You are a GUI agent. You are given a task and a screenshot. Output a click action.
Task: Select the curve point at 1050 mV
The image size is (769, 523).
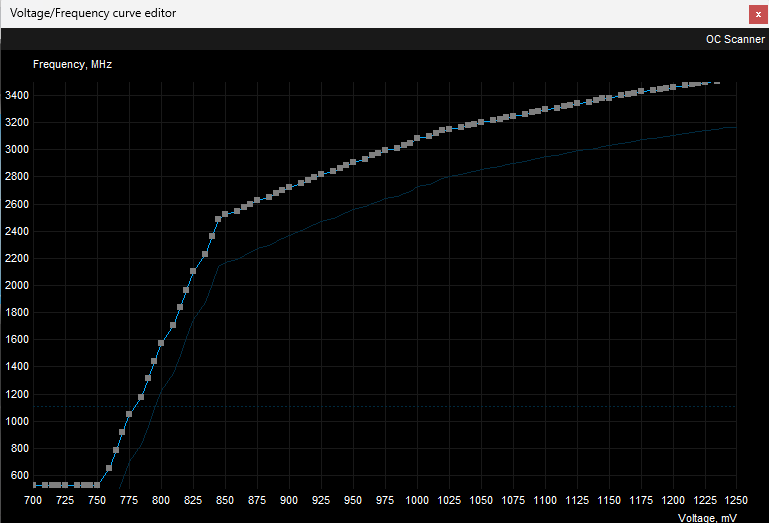coord(481,122)
